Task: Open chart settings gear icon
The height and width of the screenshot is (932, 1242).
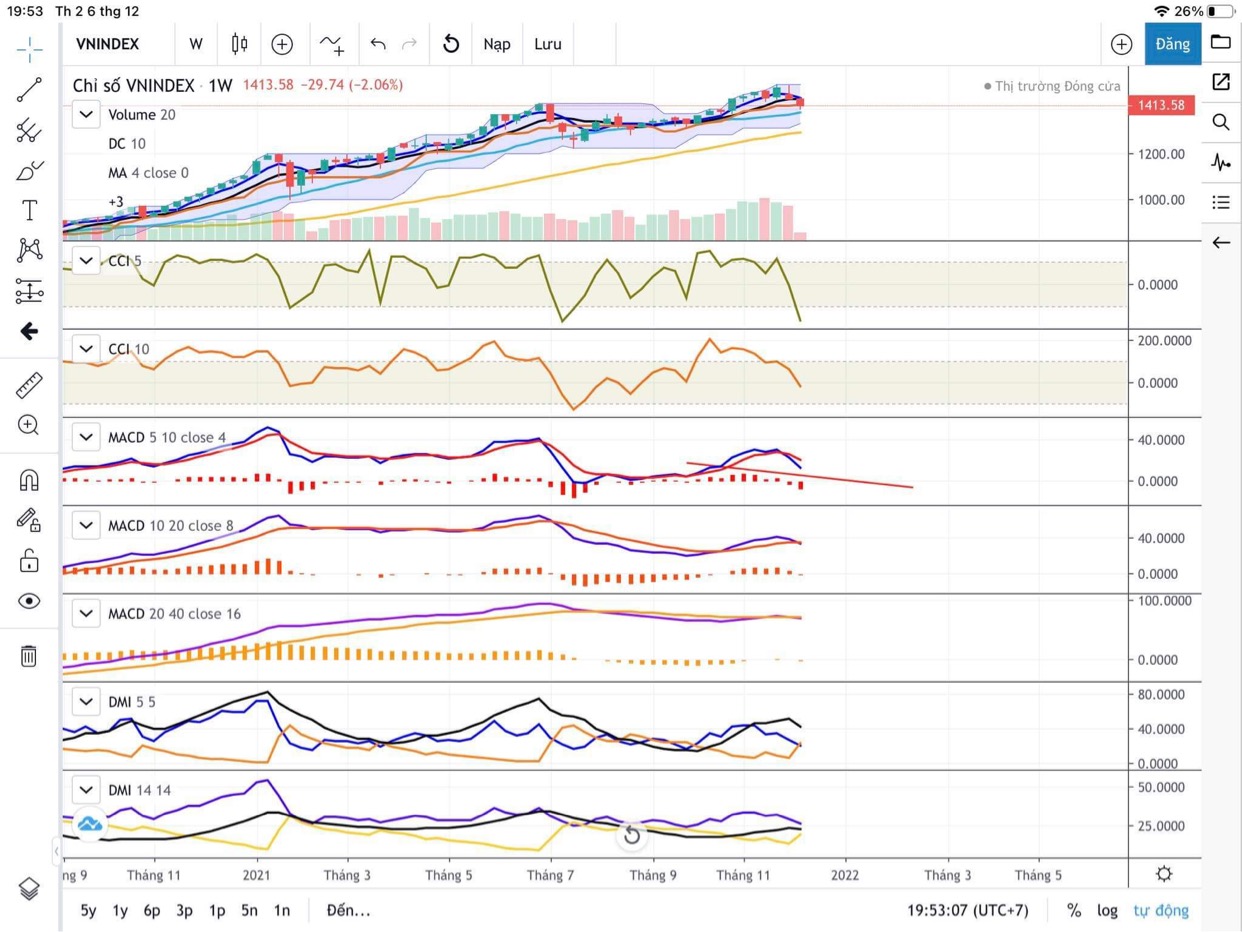Action: [1164, 874]
